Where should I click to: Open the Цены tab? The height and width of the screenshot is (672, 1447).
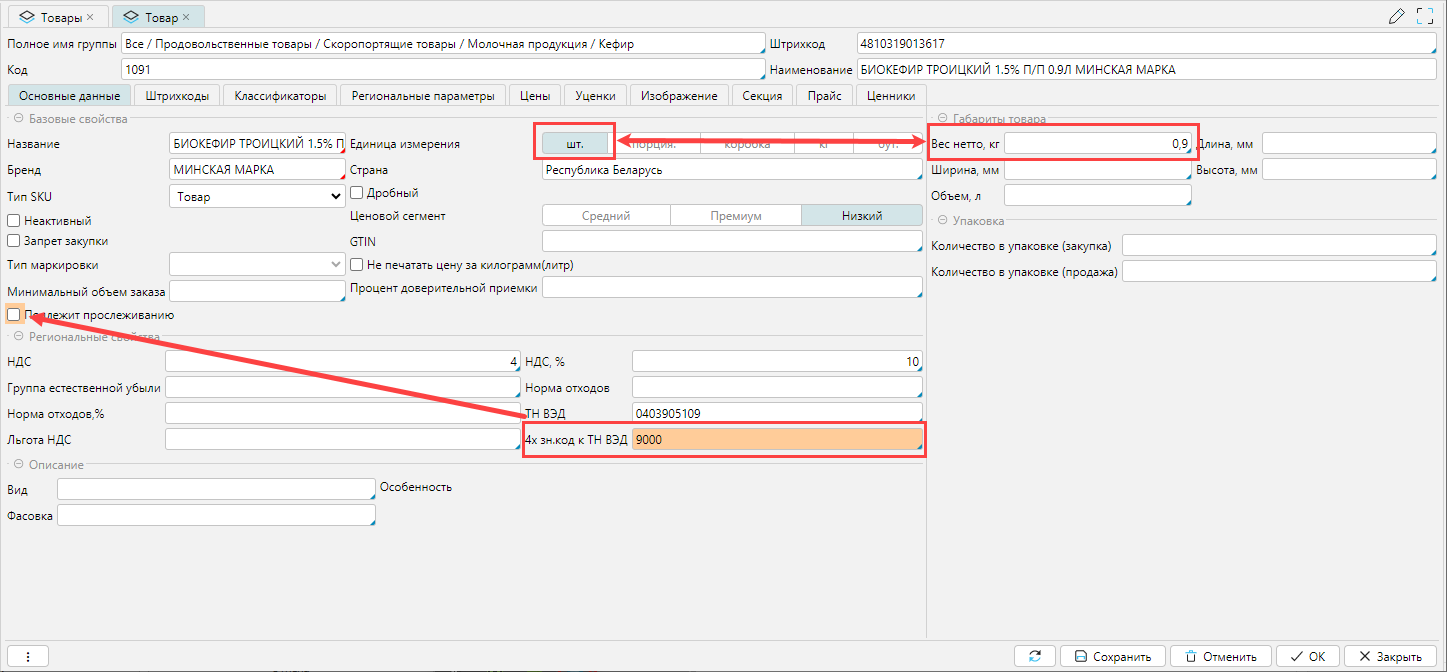point(535,96)
